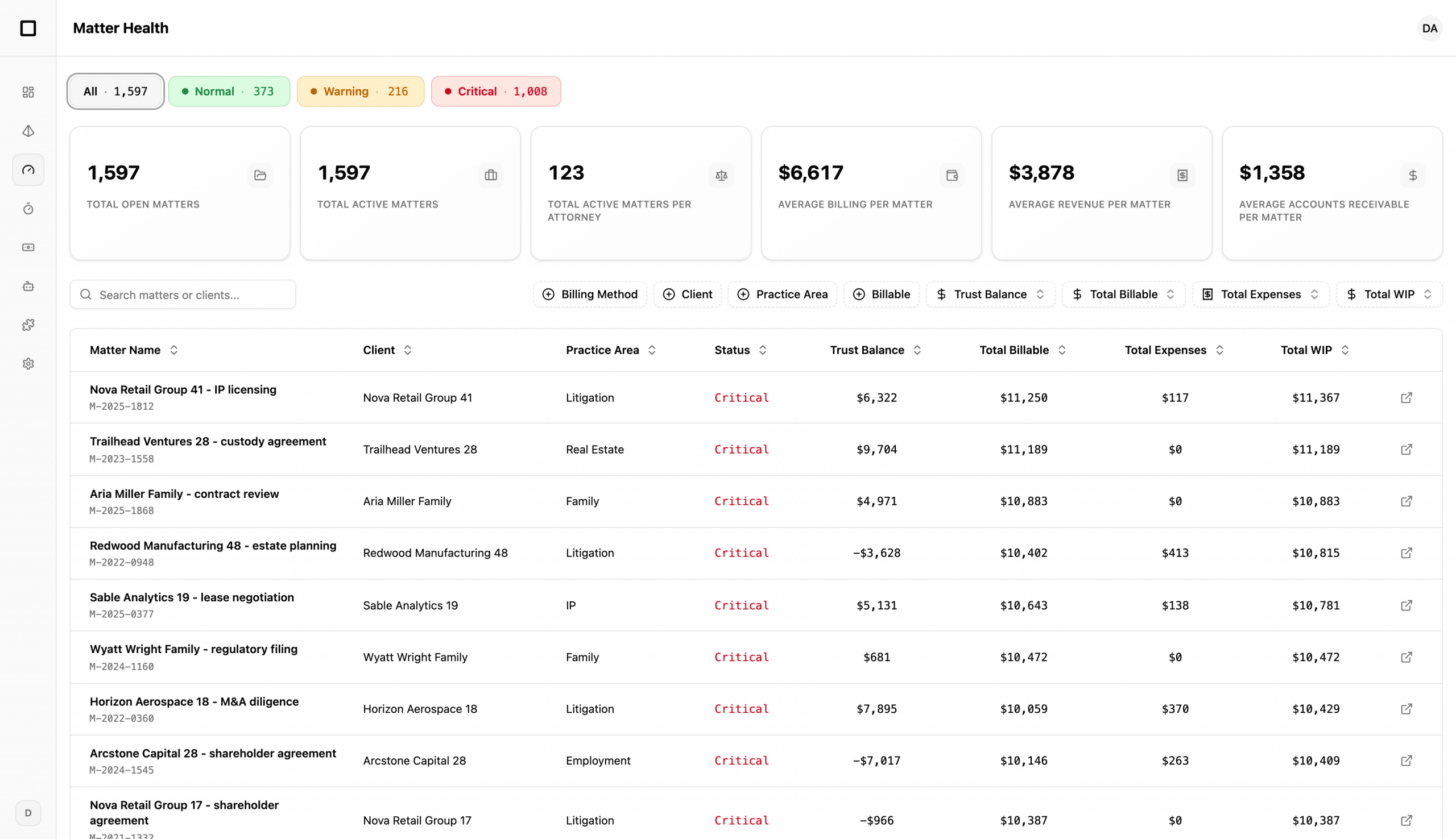
Task: Open the banknote billing sidebar icon
Action: 28,247
